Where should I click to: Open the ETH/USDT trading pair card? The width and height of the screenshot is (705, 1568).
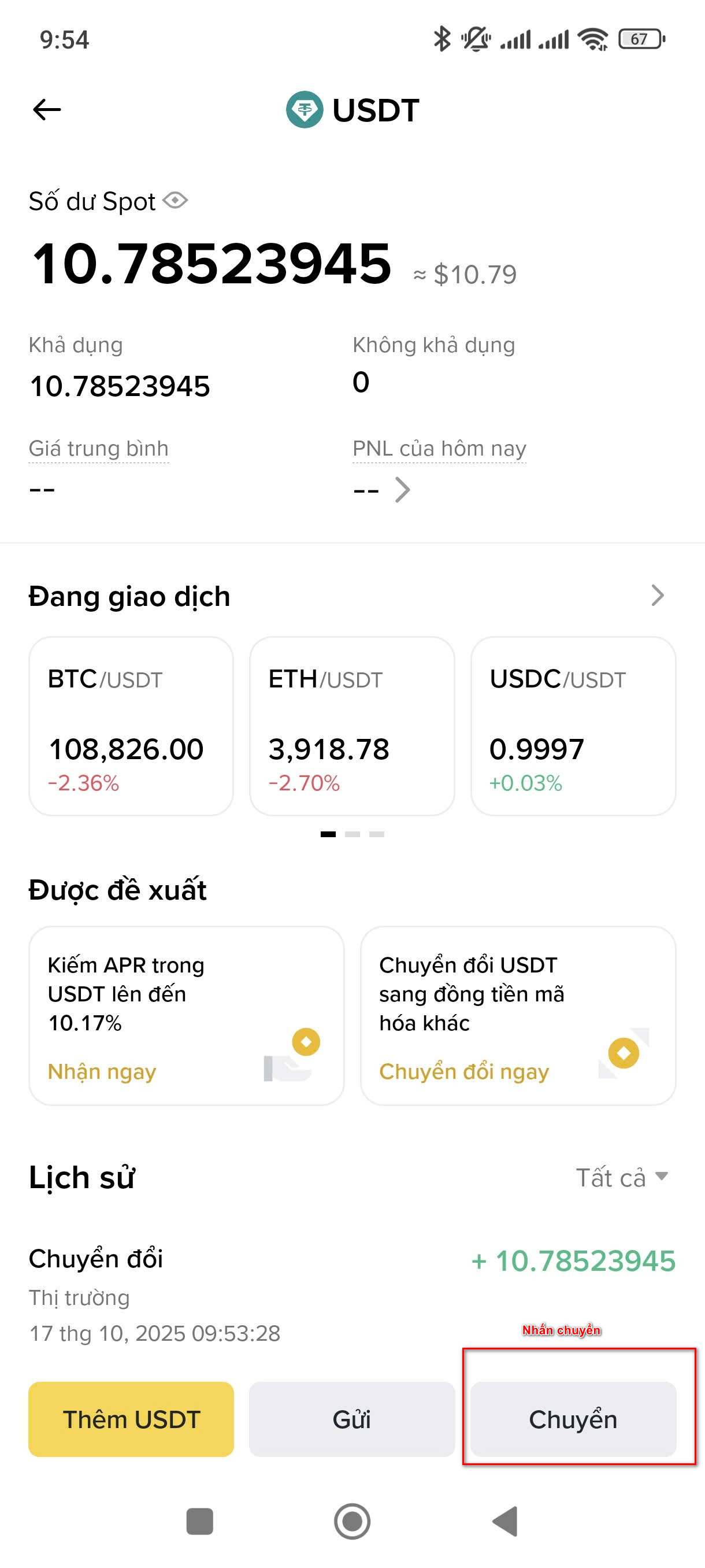point(351,726)
